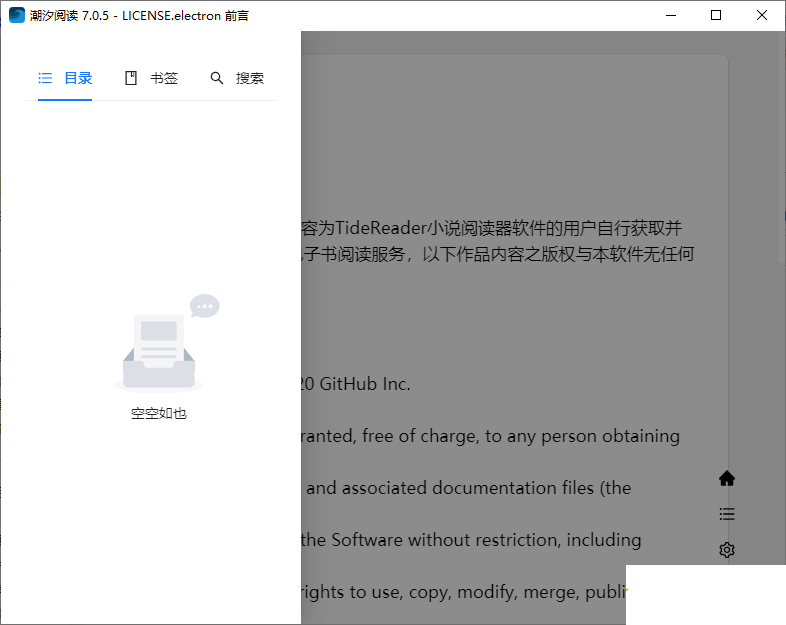Open the 搜索 search tab

tap(237, 78)
